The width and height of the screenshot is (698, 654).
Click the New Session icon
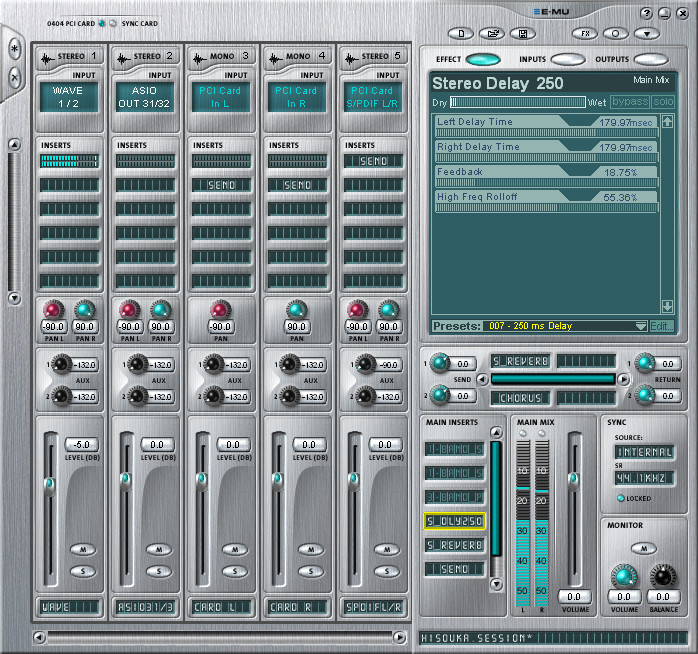(x=461, y=33)
